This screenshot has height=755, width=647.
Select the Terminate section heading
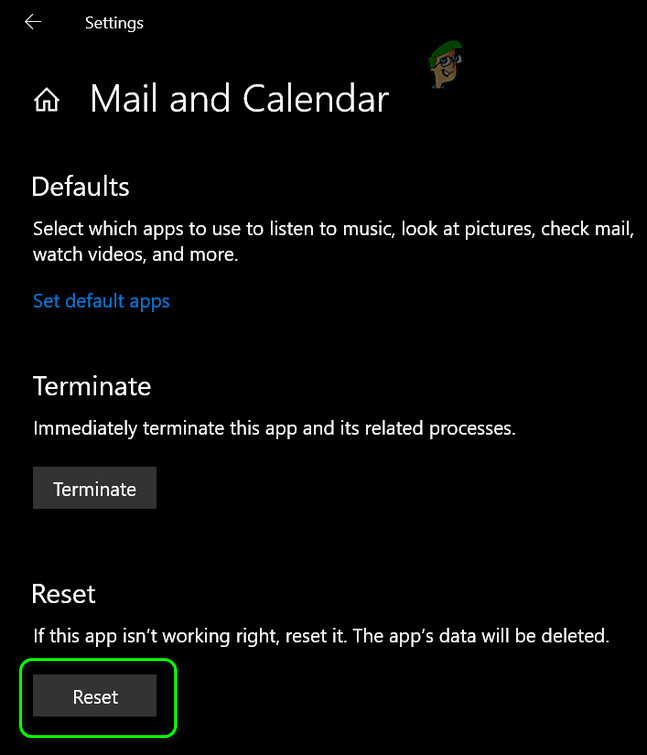click(x=92, y=386)
